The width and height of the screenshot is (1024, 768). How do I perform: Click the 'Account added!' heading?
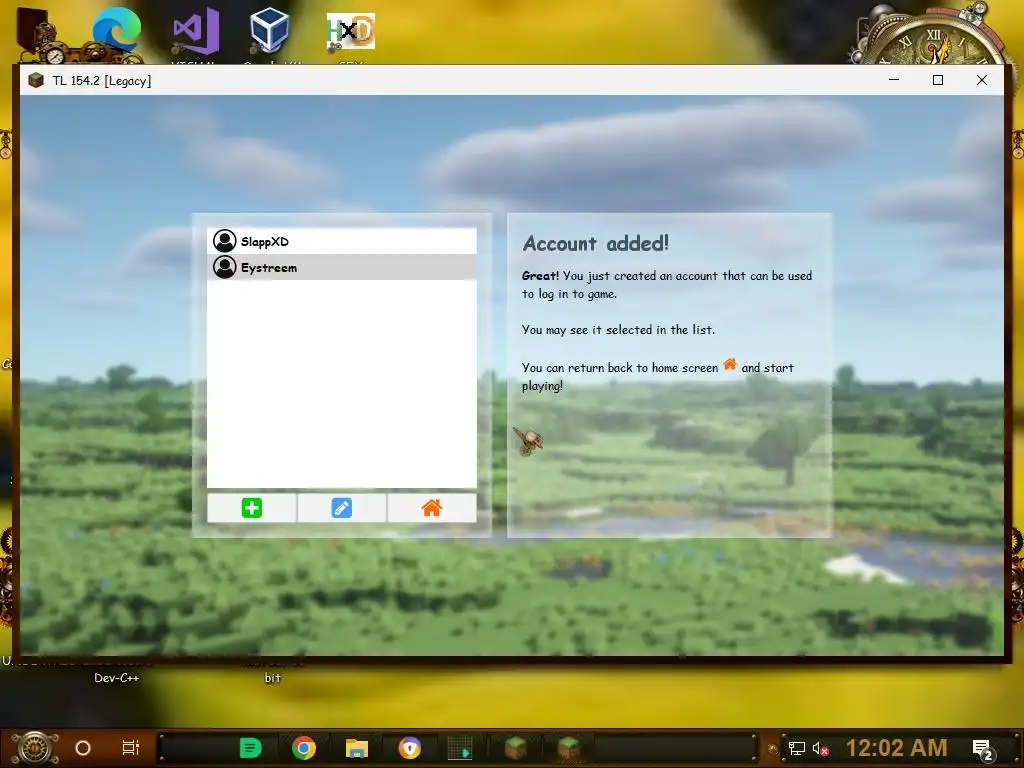click(596, 244)
